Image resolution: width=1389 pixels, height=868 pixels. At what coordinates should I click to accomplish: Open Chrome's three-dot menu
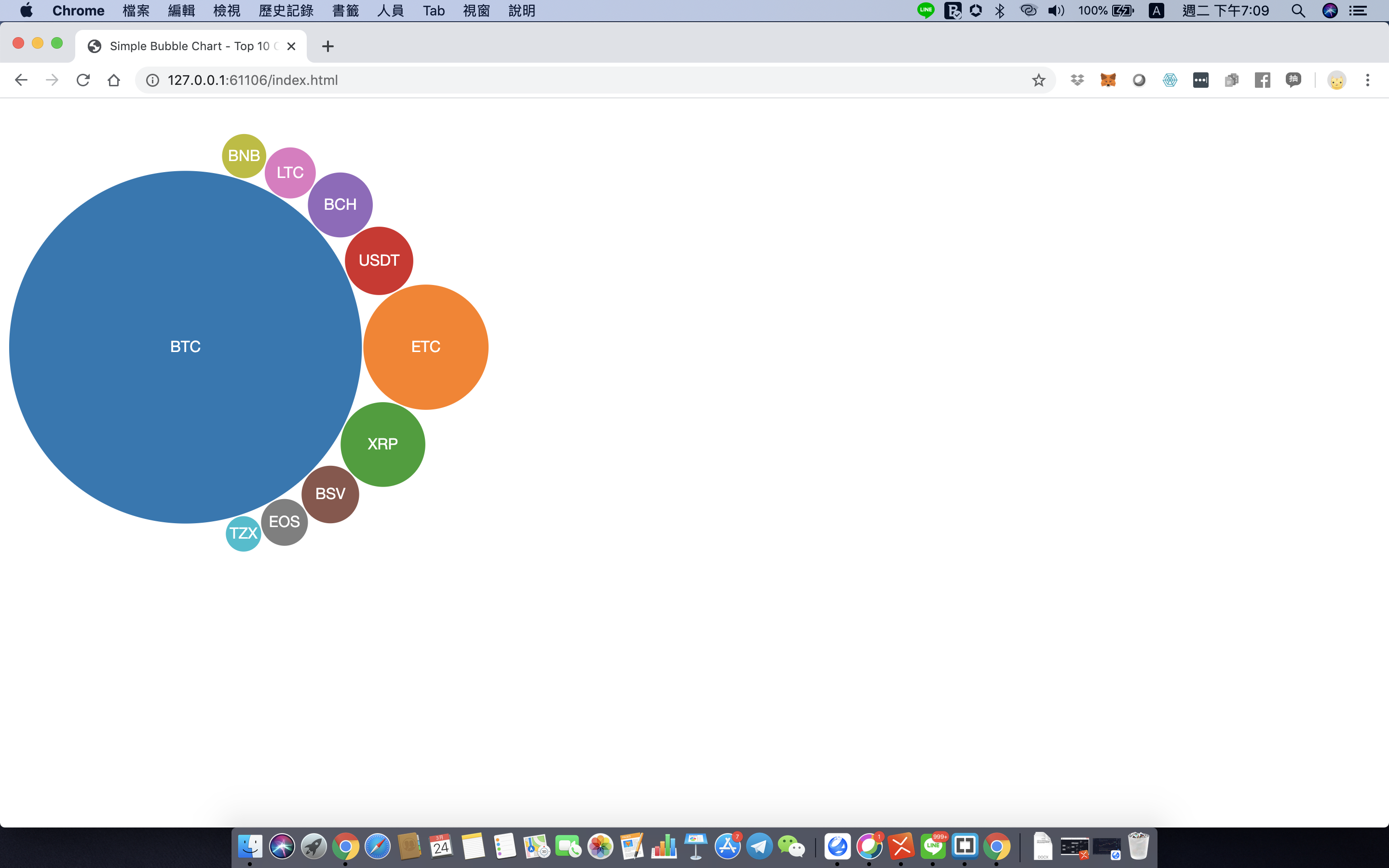click(x=1368, y=81)
